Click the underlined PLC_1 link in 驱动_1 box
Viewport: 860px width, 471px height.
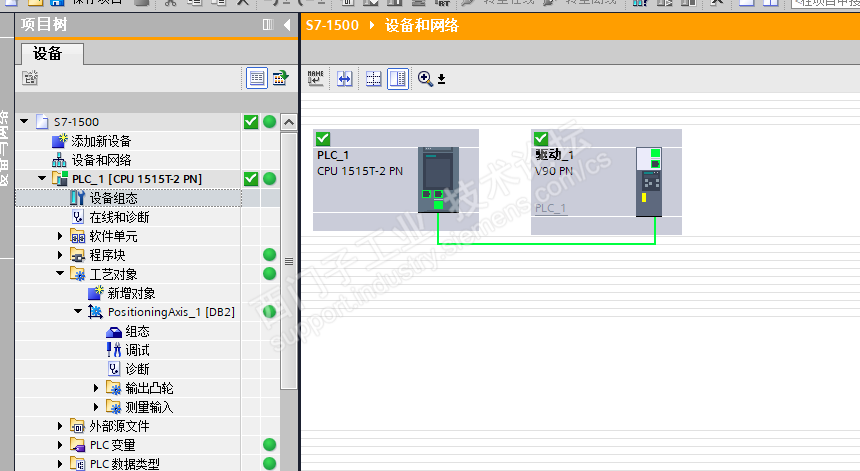tap(551, 208)
